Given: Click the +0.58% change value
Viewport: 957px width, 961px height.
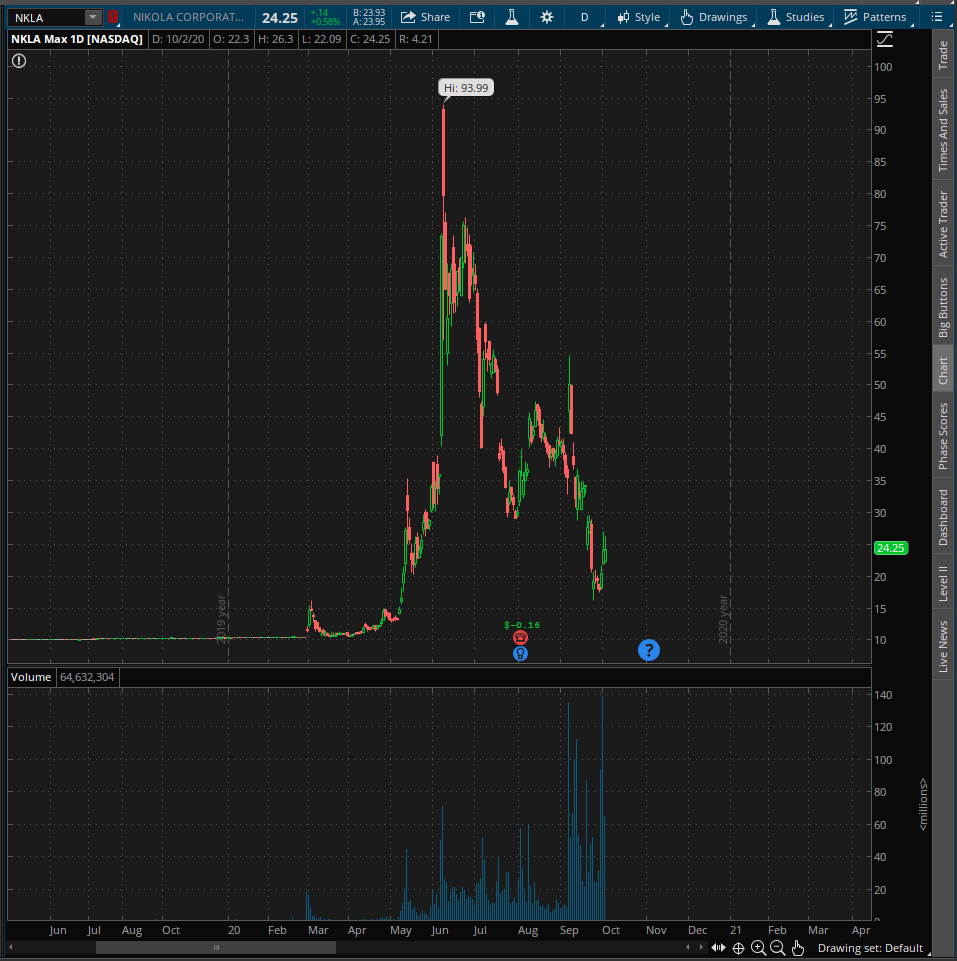Looking at the screenshot, I should (x=326, y=21).
